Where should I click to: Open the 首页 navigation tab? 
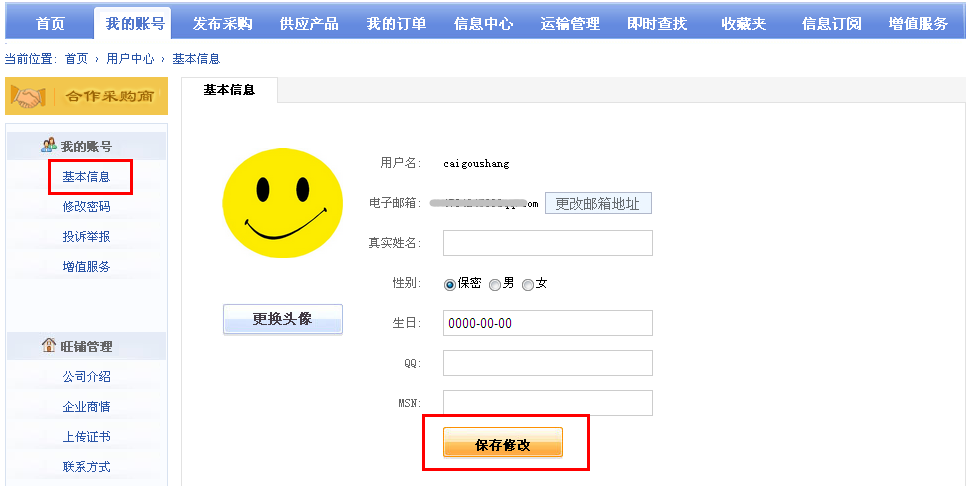coord(50,24)
